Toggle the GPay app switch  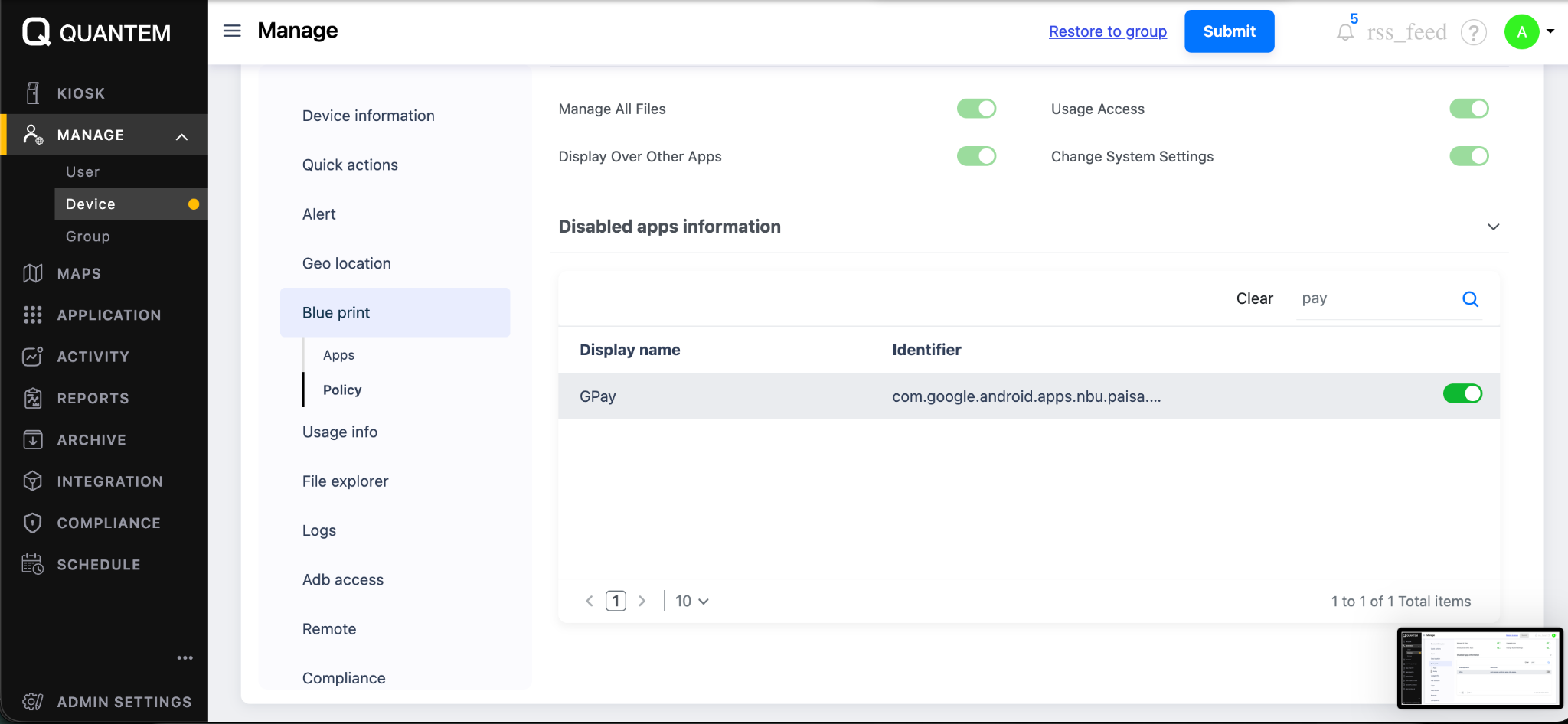1462,394
